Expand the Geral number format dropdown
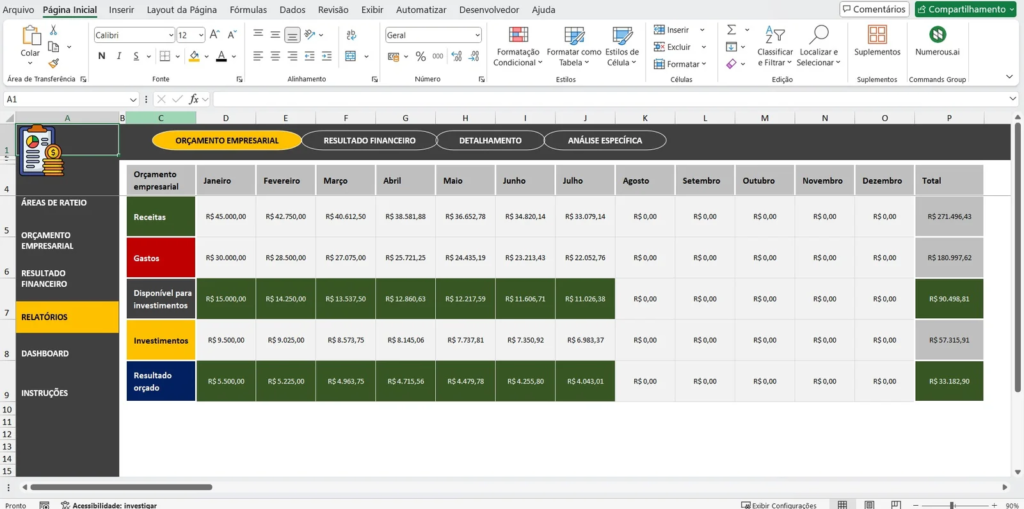 pos(477,35)
